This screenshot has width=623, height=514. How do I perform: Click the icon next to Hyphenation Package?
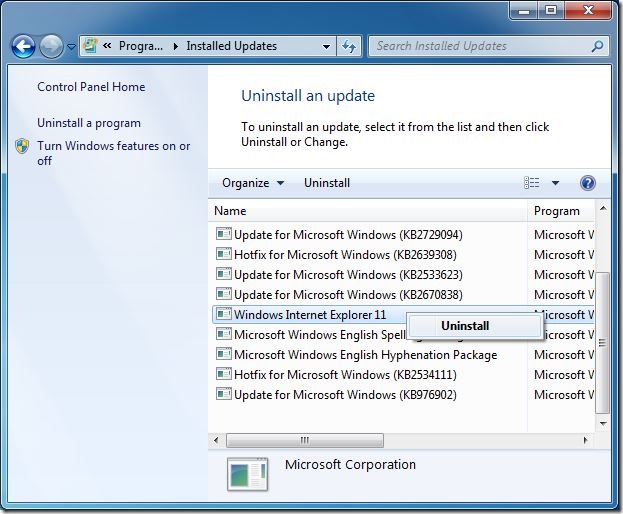224,354
